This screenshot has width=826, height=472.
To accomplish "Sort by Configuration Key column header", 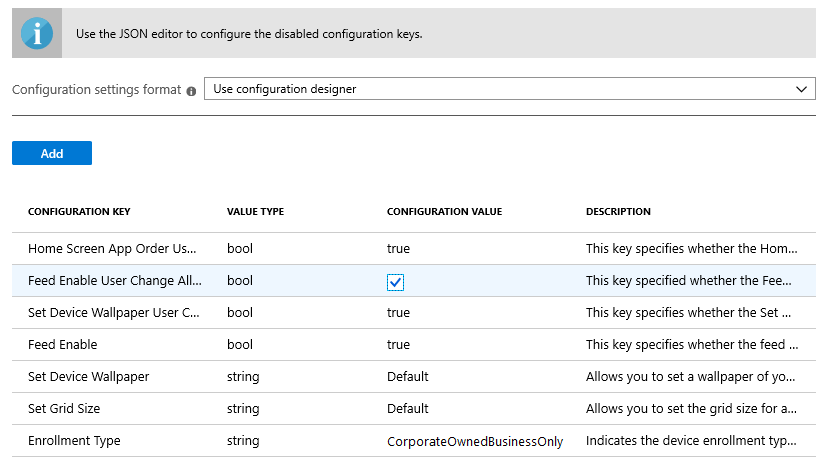I will (x=79, y=212).
